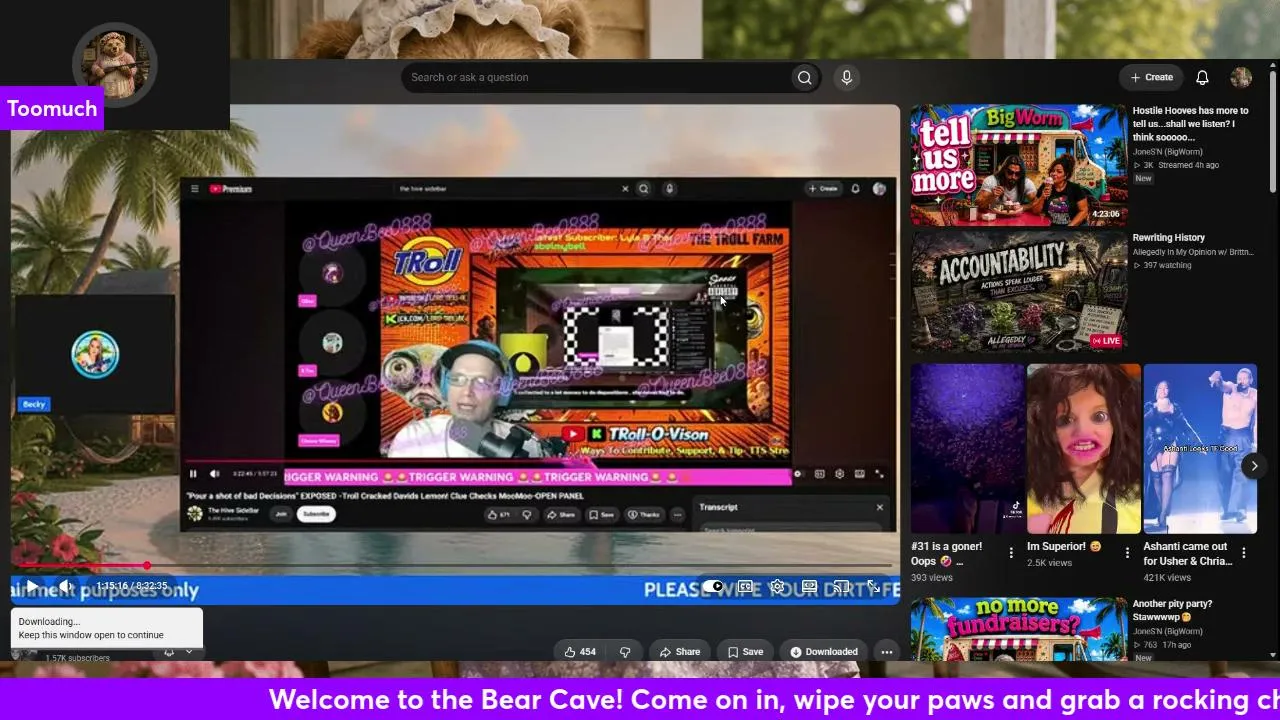
Task: Click the 'Another pity party?' video title
Action: click(1172, 610)
